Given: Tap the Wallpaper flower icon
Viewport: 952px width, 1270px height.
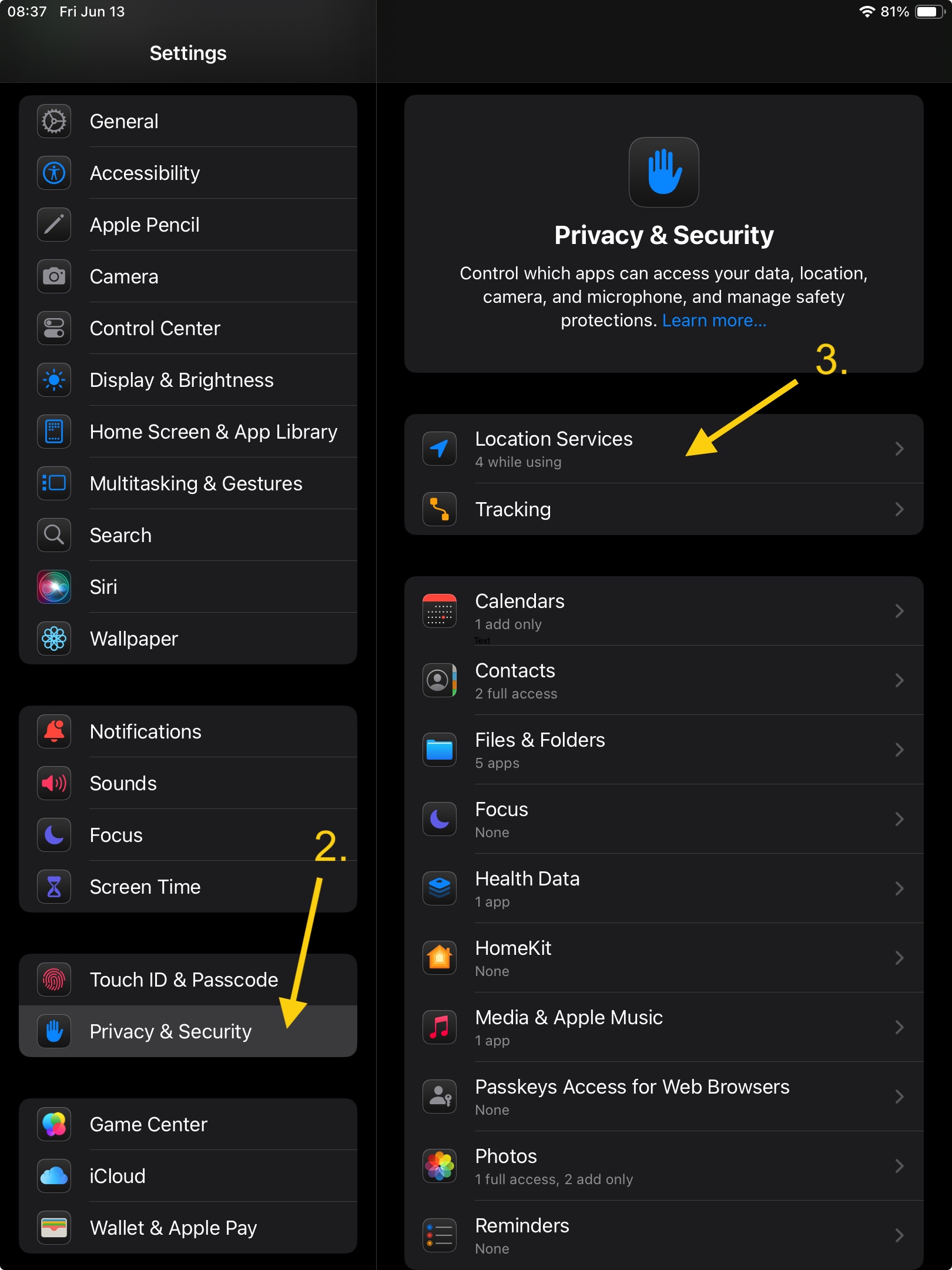Looking at the screenshot, I should (x=54, y=639).
